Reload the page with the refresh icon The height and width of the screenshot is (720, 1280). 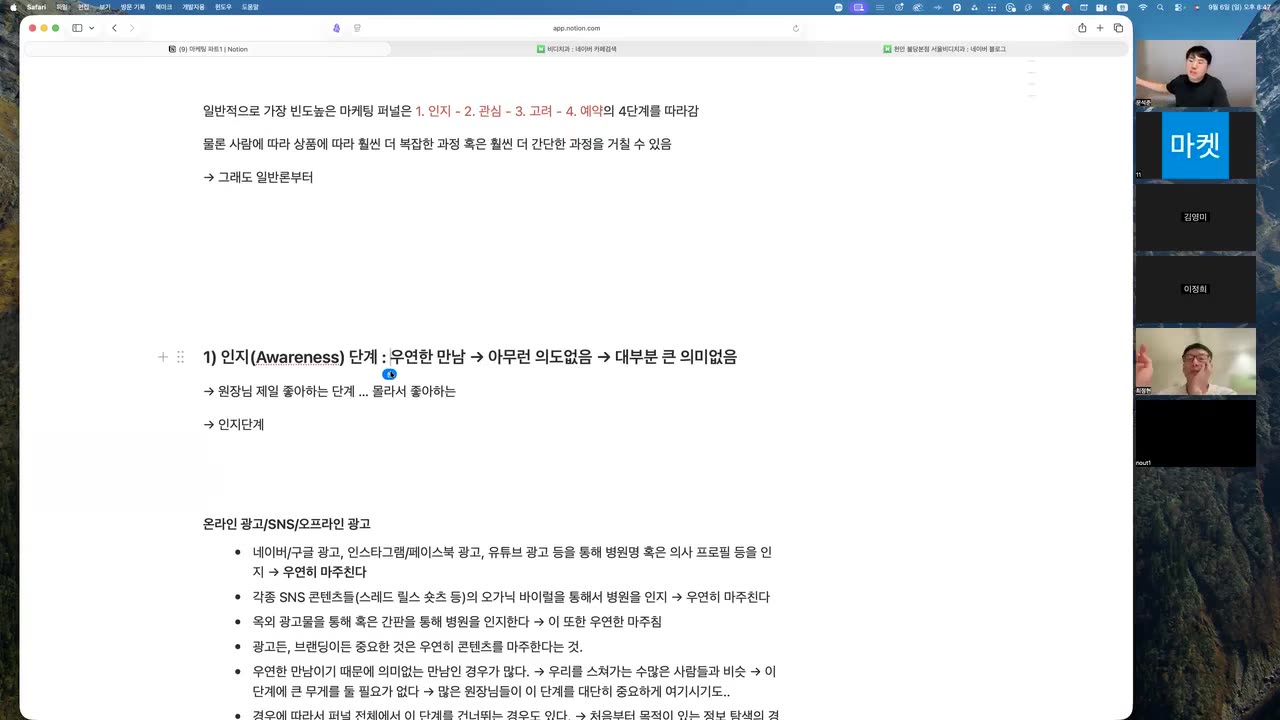coord(796,28)
